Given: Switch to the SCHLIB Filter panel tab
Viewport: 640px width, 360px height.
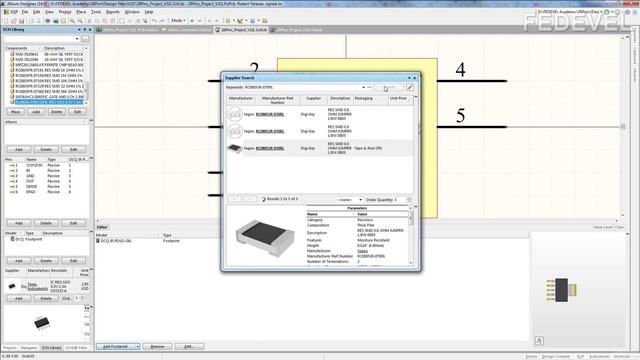Looking at the screenshot, I should pyautogui.click(x=76, y=348).
